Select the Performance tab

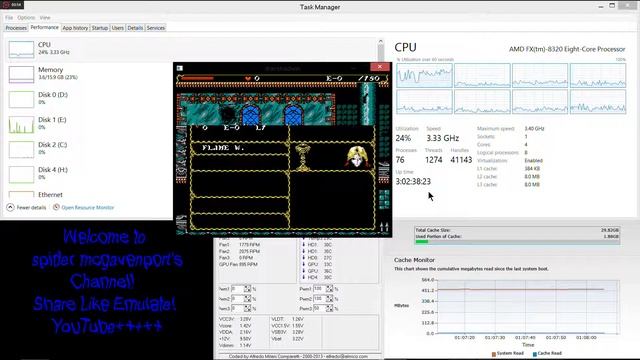pos(44,27)
